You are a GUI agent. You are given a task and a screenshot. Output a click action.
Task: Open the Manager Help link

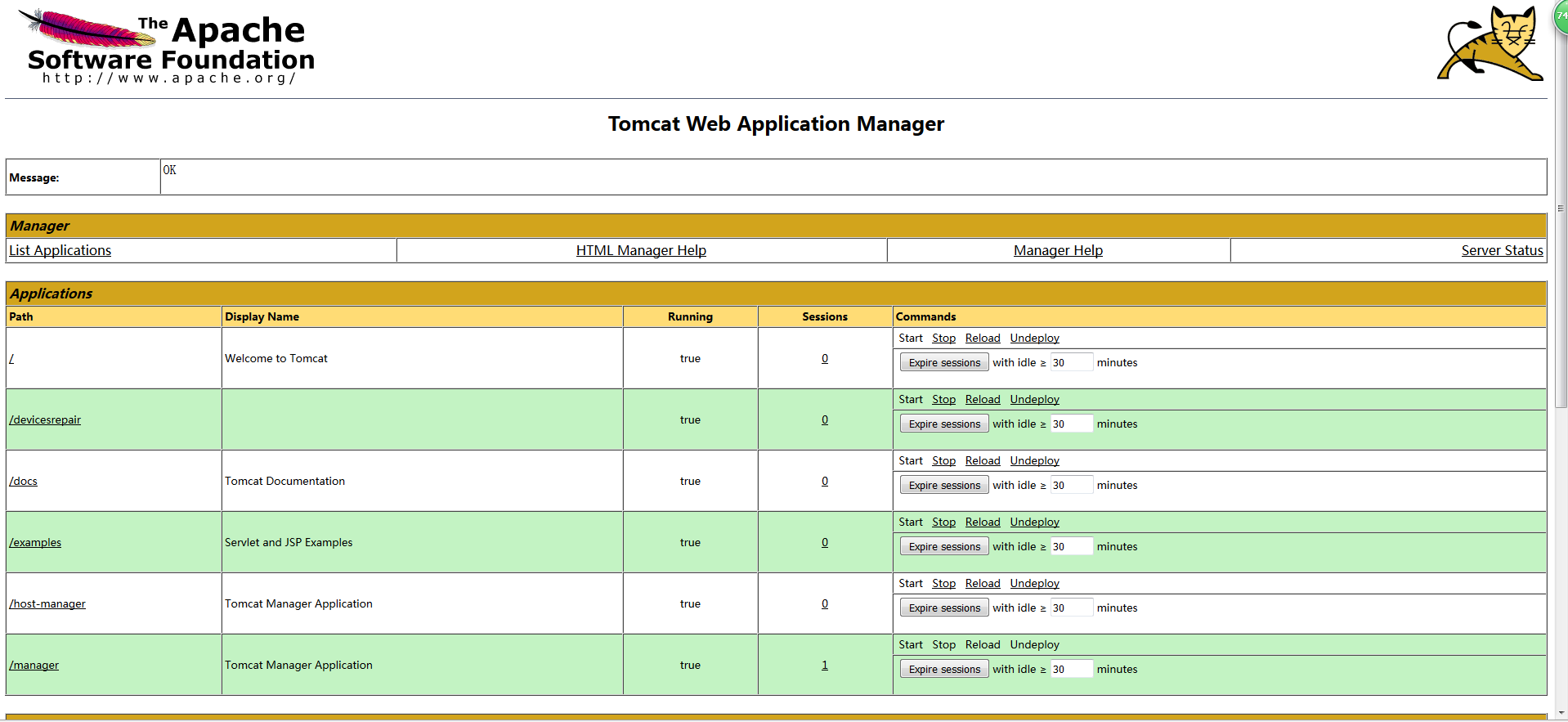pos(1058,250)
